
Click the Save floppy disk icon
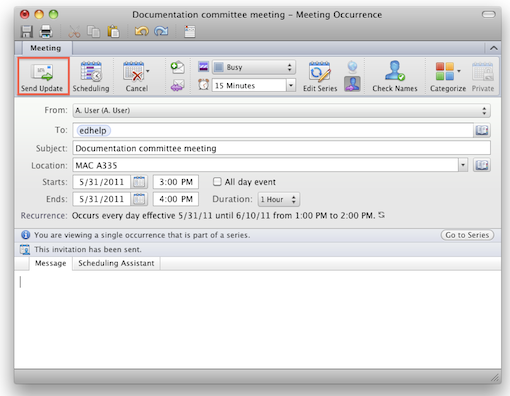27,32
